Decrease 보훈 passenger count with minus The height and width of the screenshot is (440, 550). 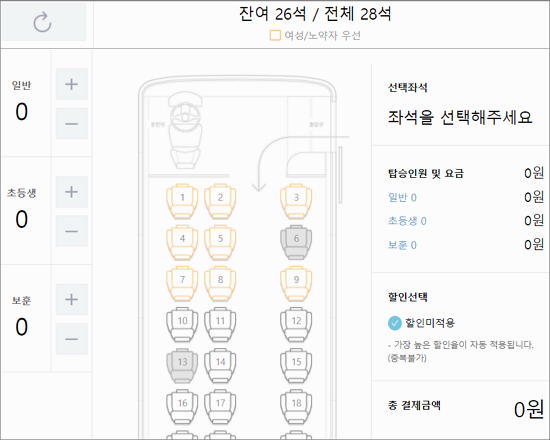point(72,339)
